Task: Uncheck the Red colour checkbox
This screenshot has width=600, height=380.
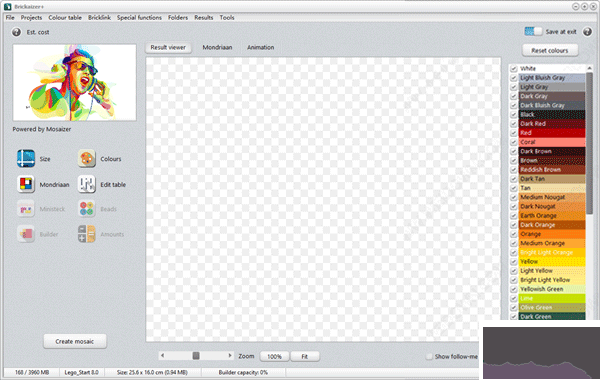Action: 514,133
